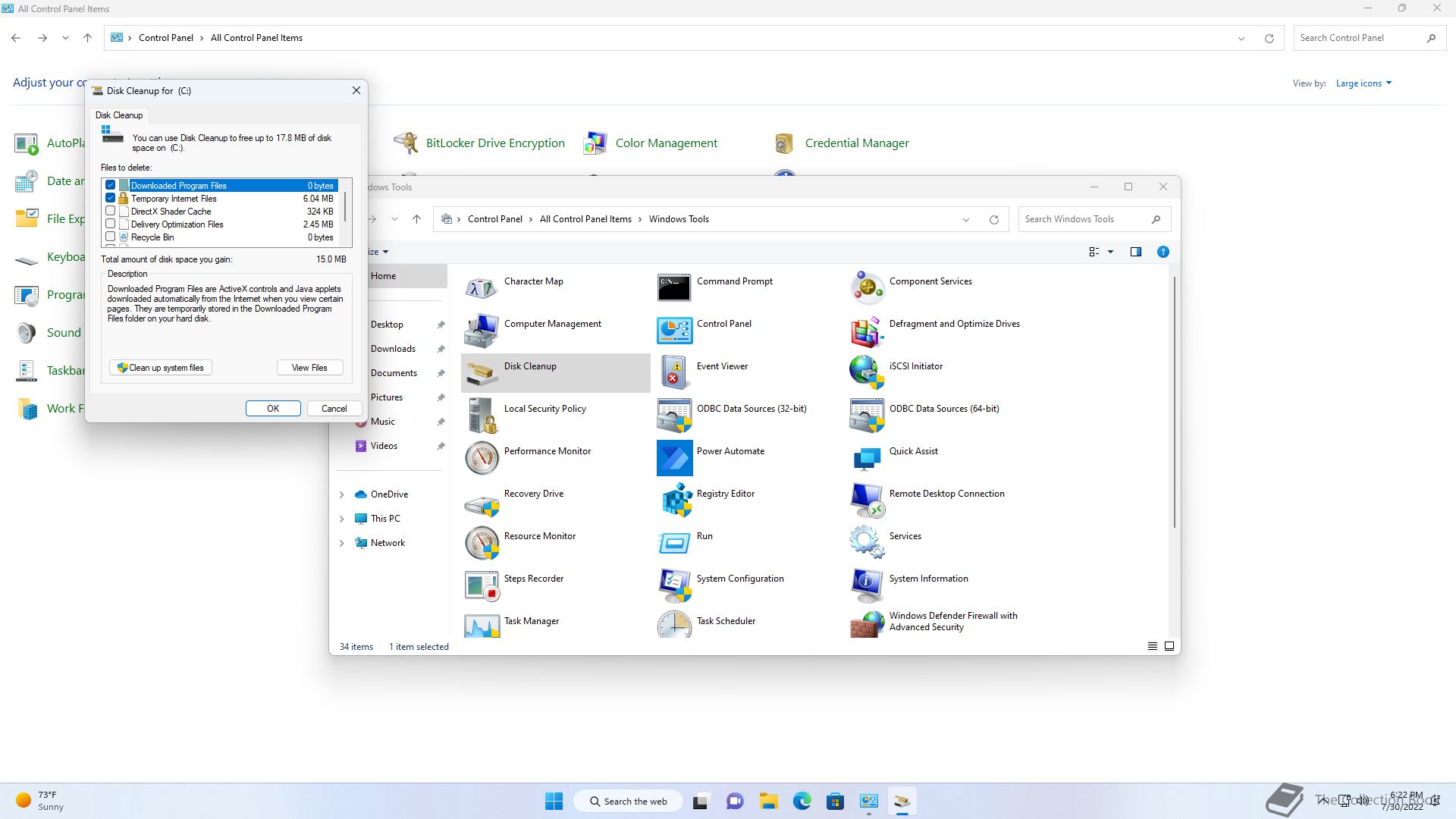
Task: Expand the Network tree node
Action: coord(341,543)
